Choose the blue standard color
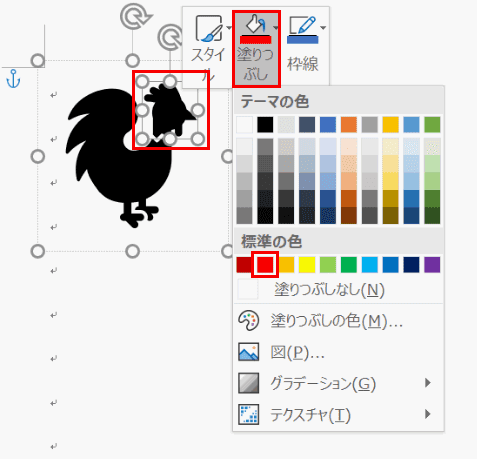477x459 pixels. tap(390, 265)
